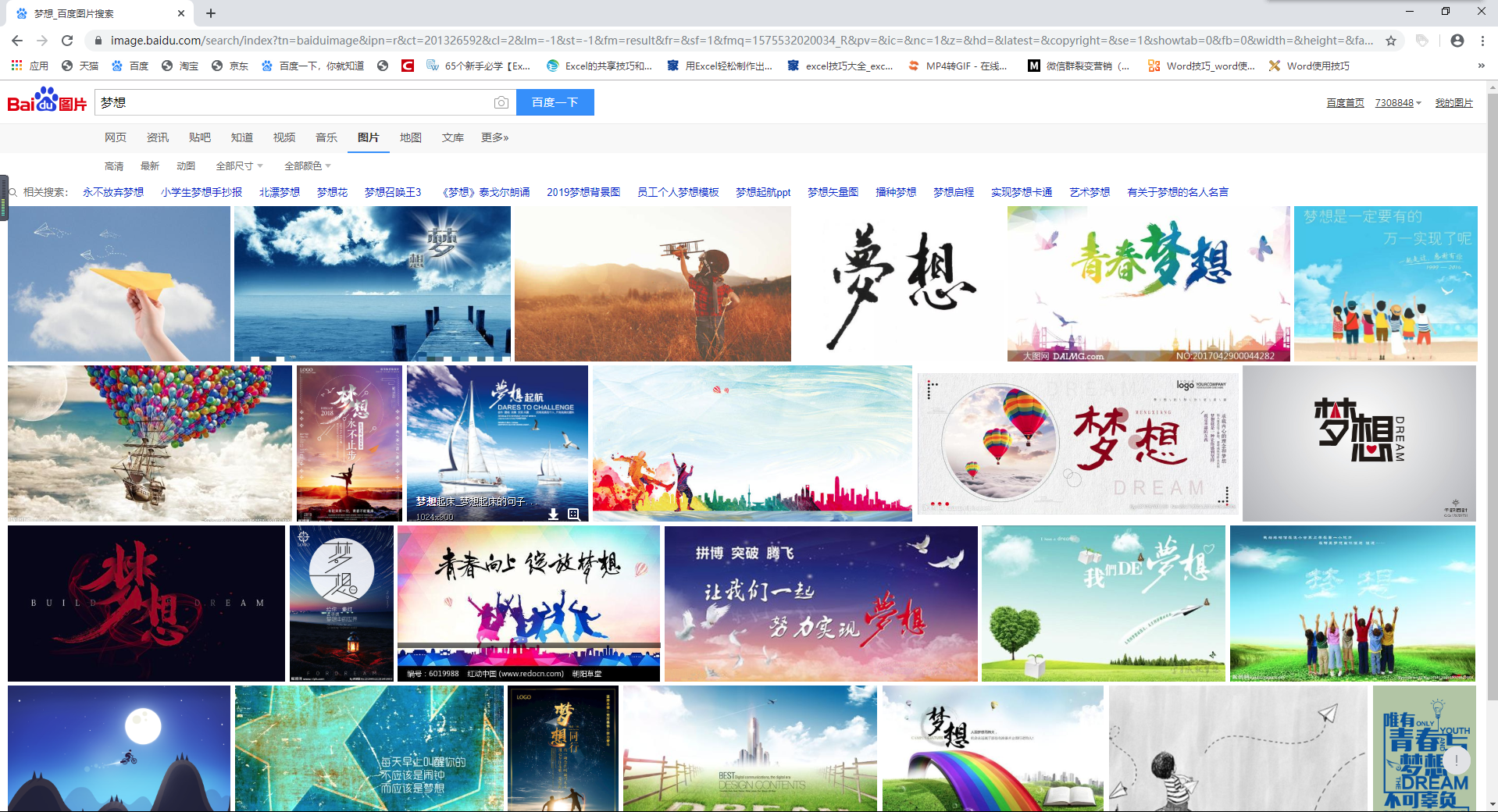This screenshot has height=812, width=1498.
Task: Filter by 最新 images
Action: tap(150, 166)
